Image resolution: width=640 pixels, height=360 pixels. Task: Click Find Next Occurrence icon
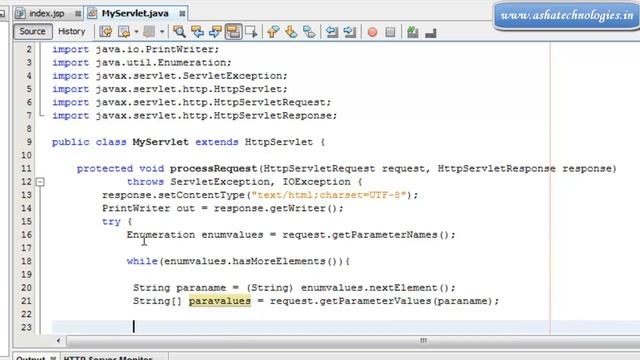click(x=215, y=32)
